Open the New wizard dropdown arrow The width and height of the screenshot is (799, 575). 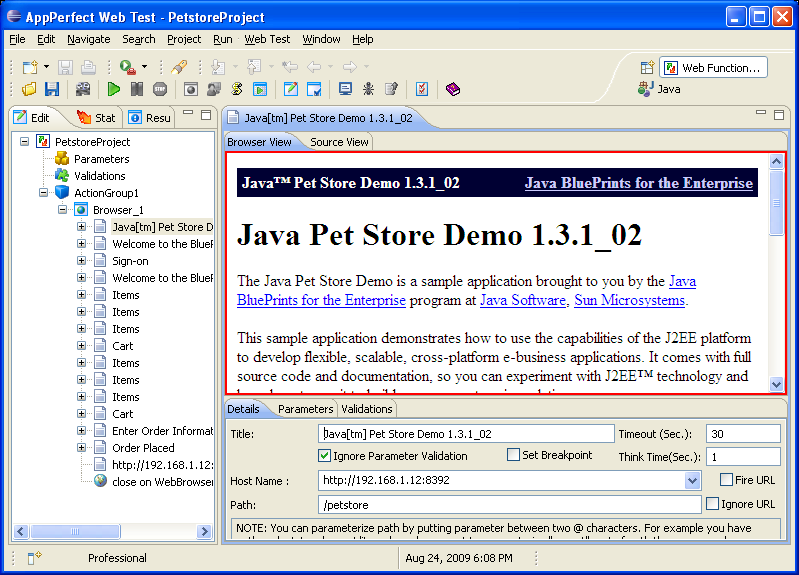pyautogui.click(x=46, y=67)
